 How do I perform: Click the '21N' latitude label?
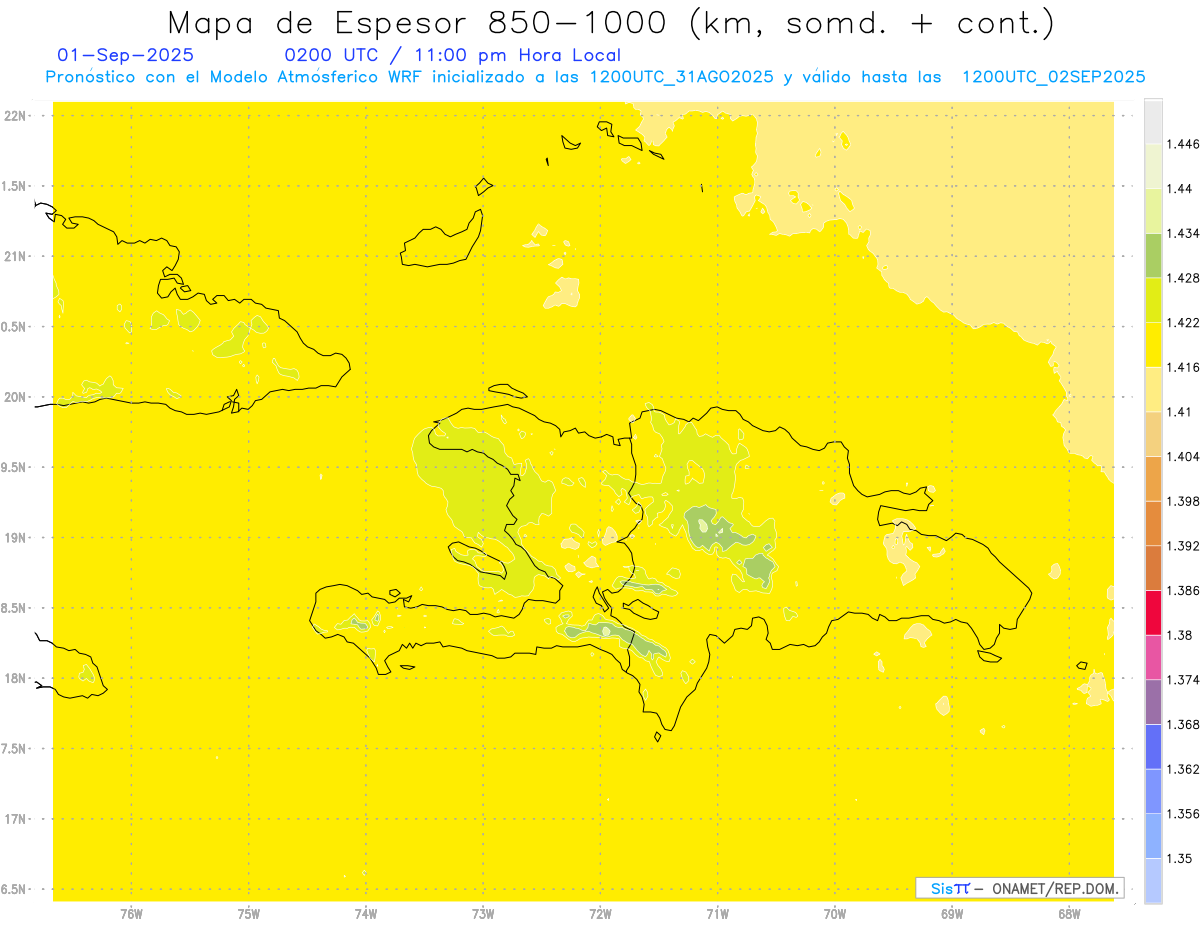click(16, 256)
